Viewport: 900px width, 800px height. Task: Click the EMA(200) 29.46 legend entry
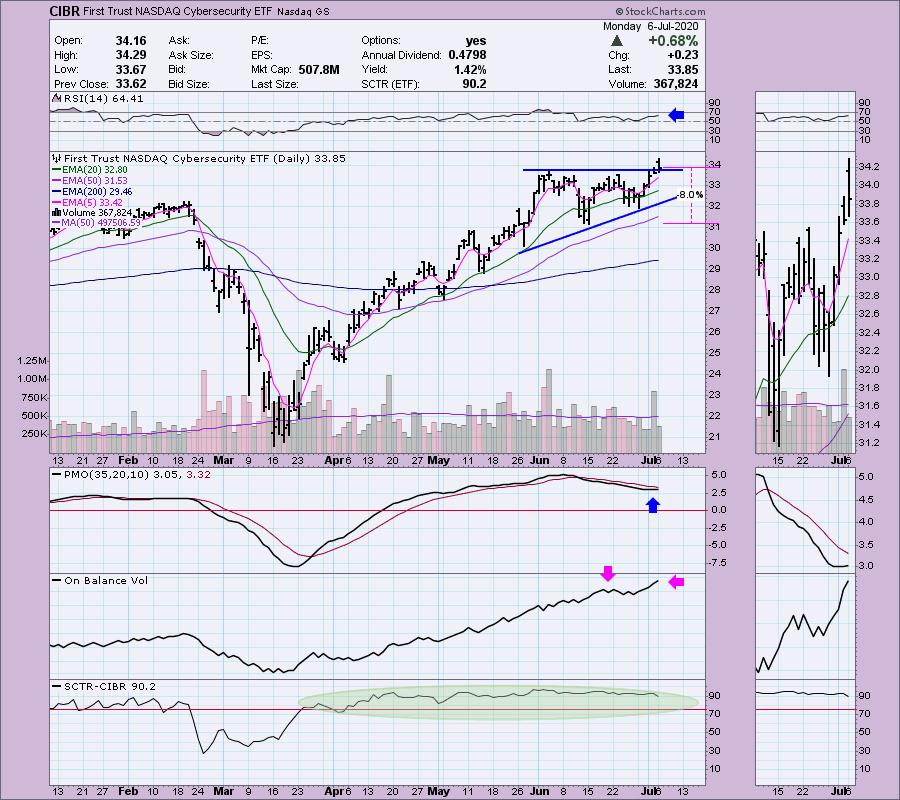[x=92, y=192]
